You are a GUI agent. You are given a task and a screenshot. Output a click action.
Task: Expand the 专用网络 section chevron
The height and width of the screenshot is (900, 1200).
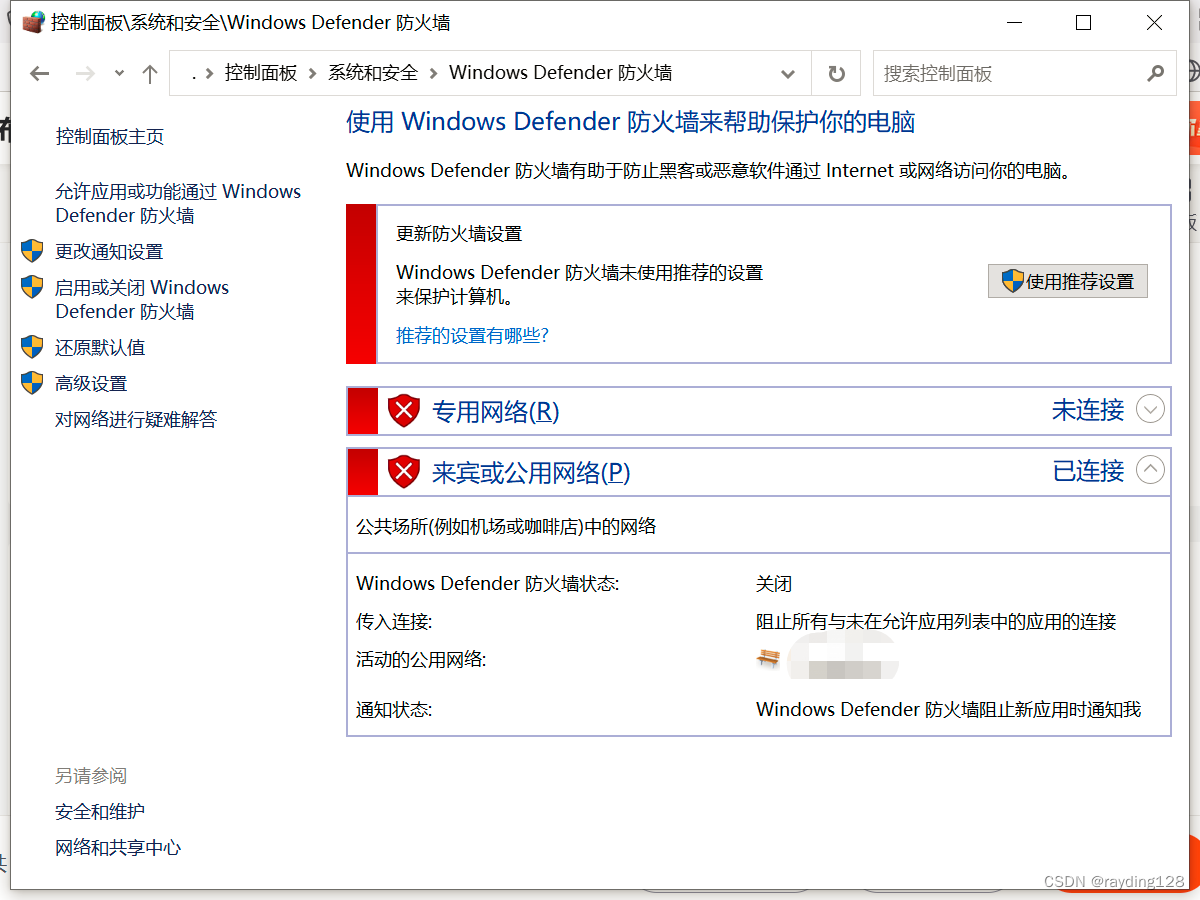tap(1151, 410)
